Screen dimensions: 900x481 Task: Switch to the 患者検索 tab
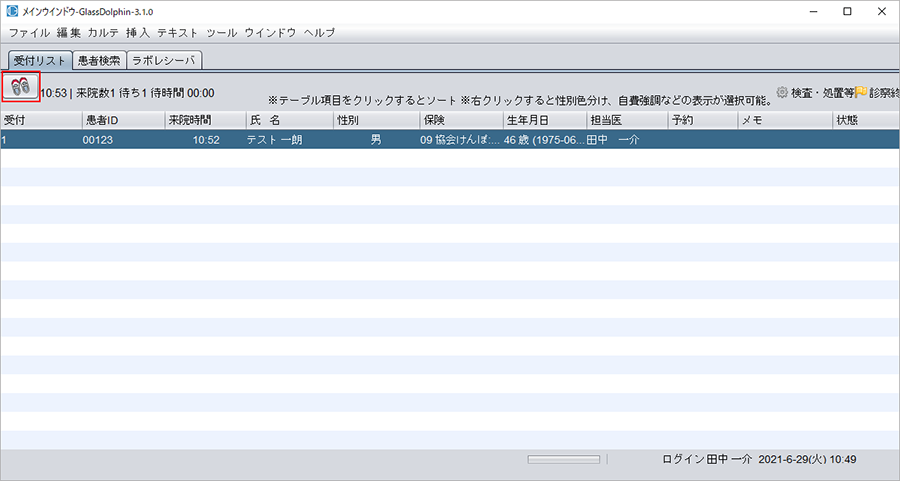click(x=99, y=60)
